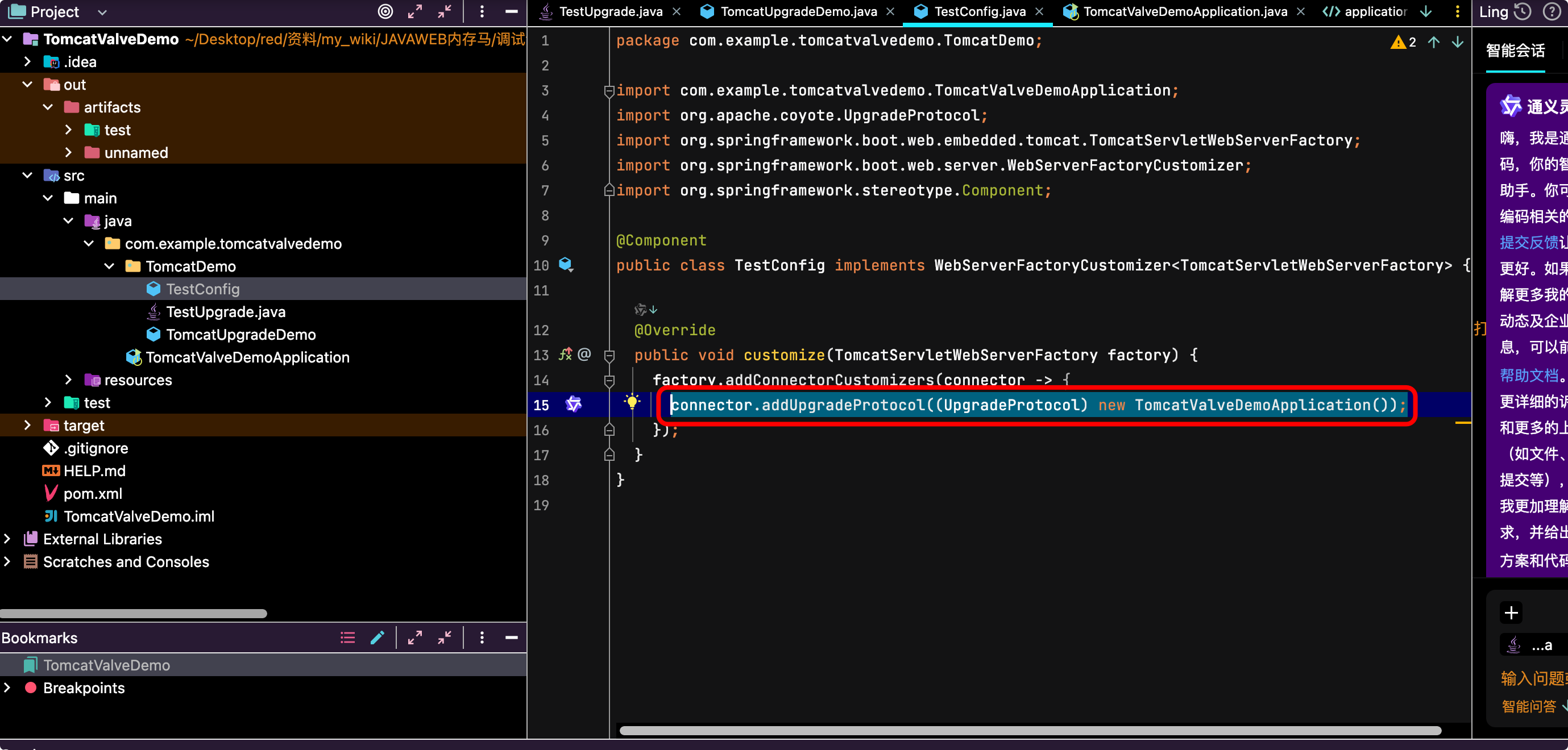Select the 智能会话 tab
The height and width of the screenshot is (750, 1568).
pos(1515,51)
